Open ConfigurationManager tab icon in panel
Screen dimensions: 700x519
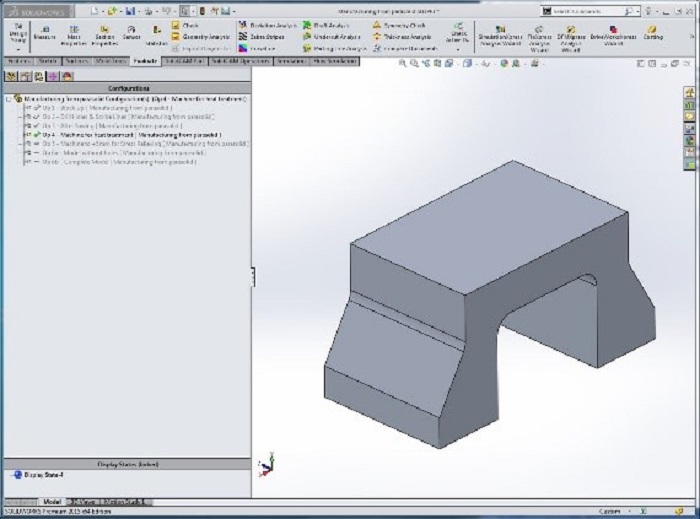[39, 75]
